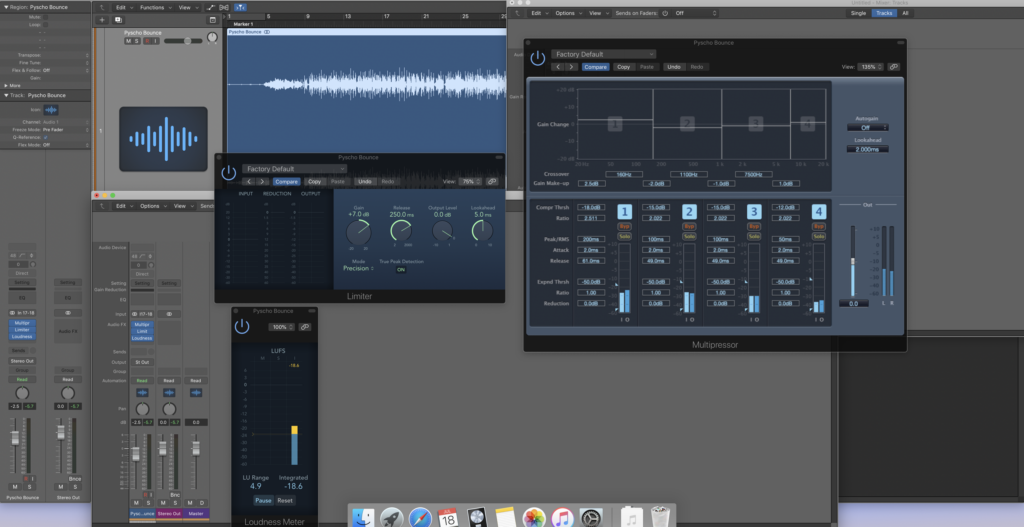The width and height of the screenshot is (1024, 527).
Task: Click the Limiter link icon
Action: pyautogui.click(x=492, y=182)
